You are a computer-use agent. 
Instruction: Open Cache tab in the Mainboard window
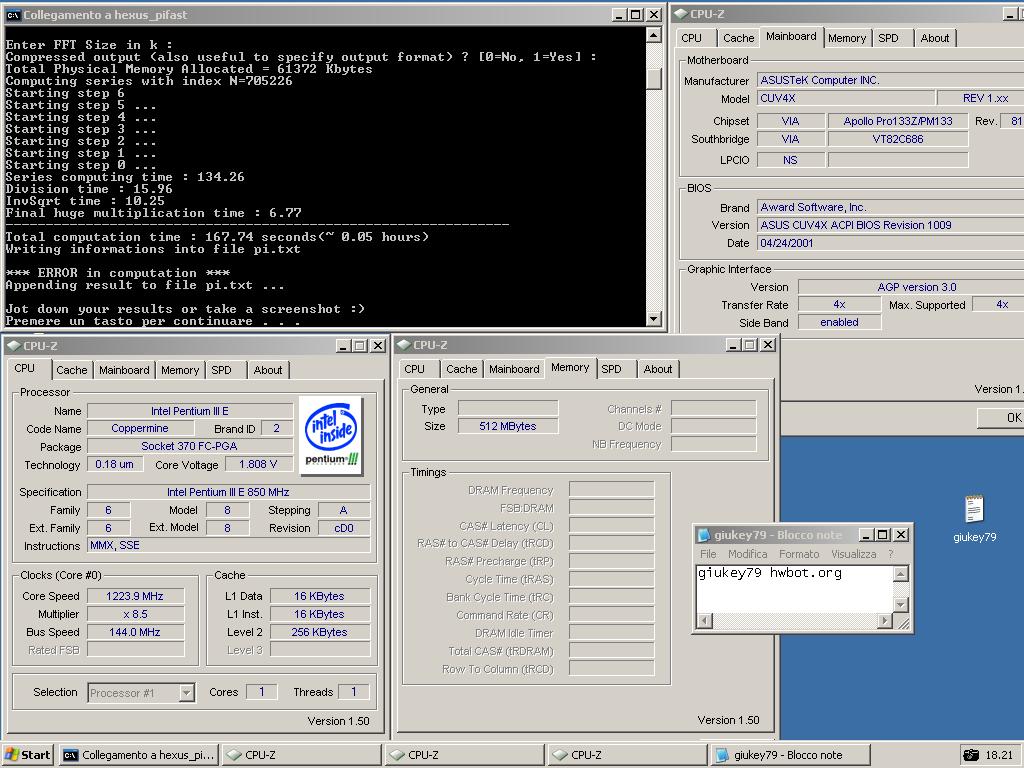click(x=739, y=38)
